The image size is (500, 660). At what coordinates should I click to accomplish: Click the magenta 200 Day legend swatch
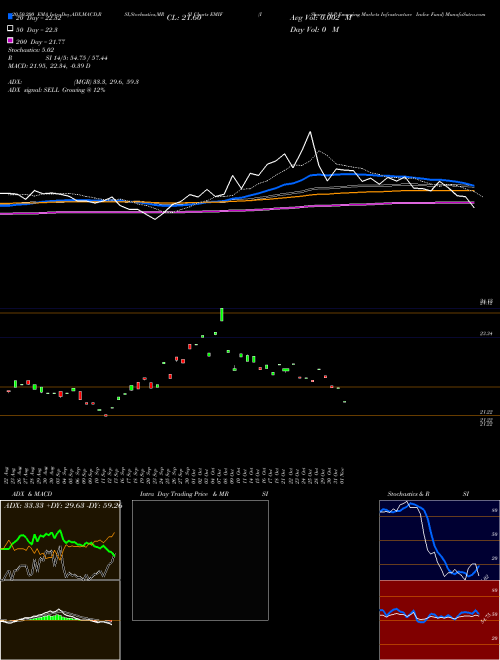point(11,40)
